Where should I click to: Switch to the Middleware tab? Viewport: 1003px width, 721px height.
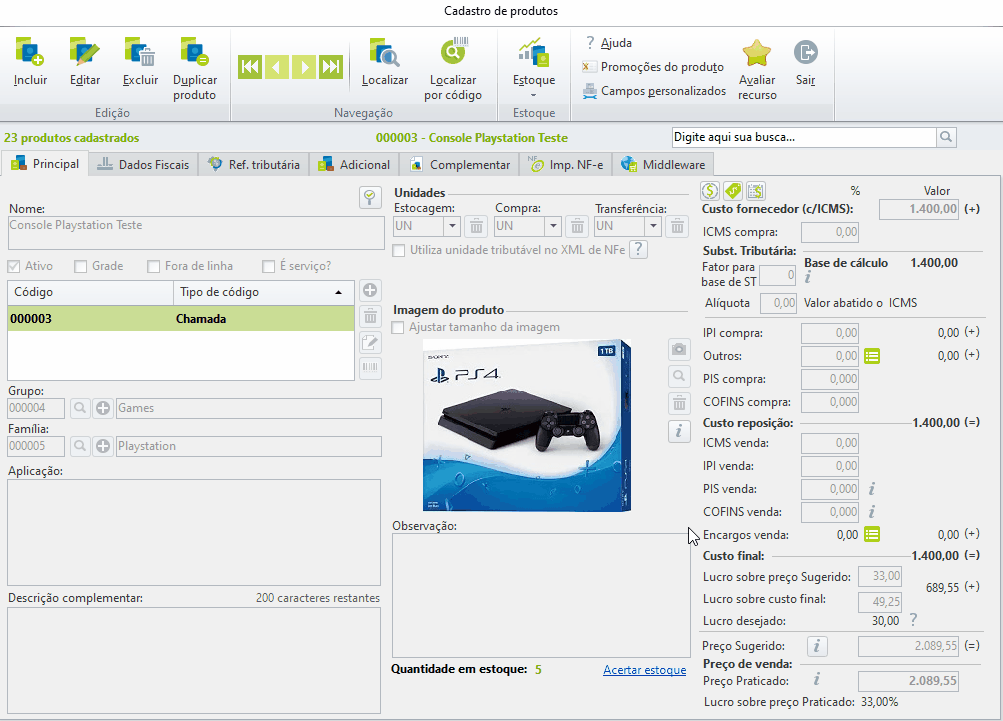point(663,164)
